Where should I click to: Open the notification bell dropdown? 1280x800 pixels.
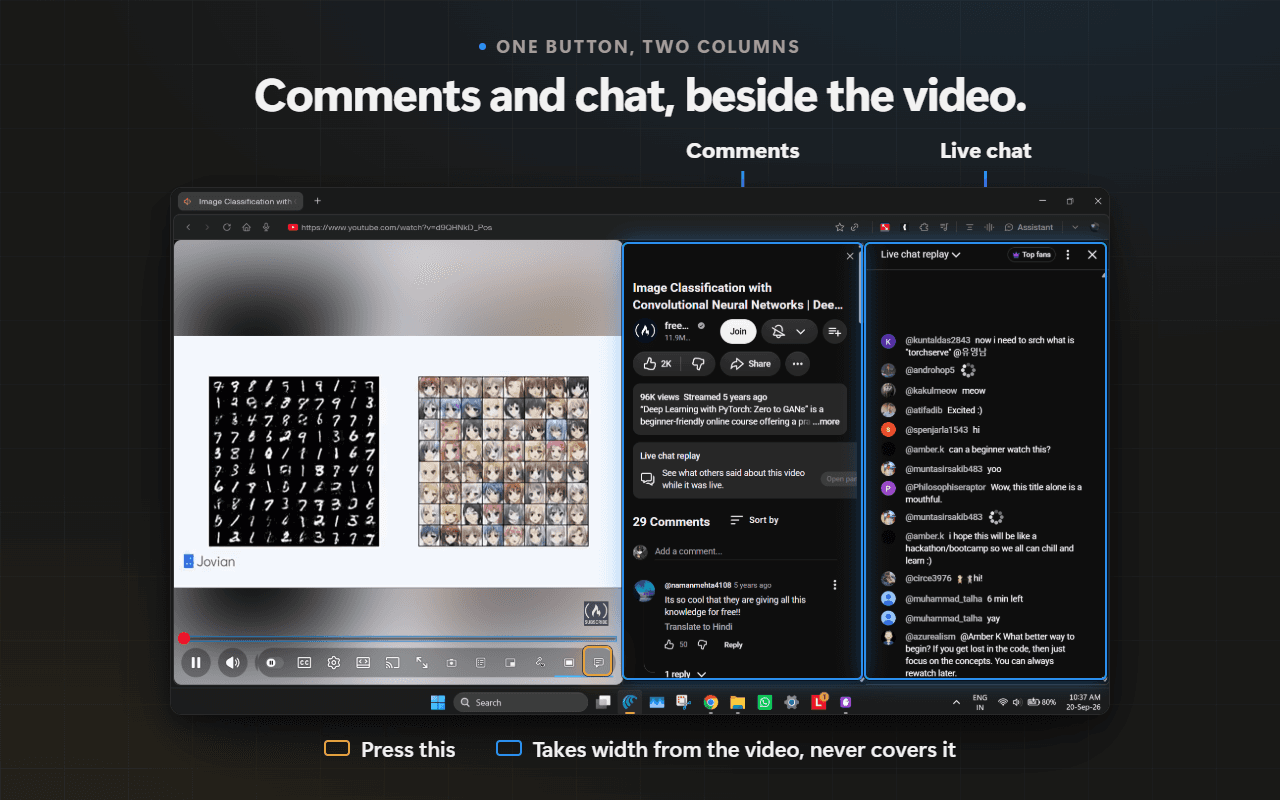tap(789, 331)
